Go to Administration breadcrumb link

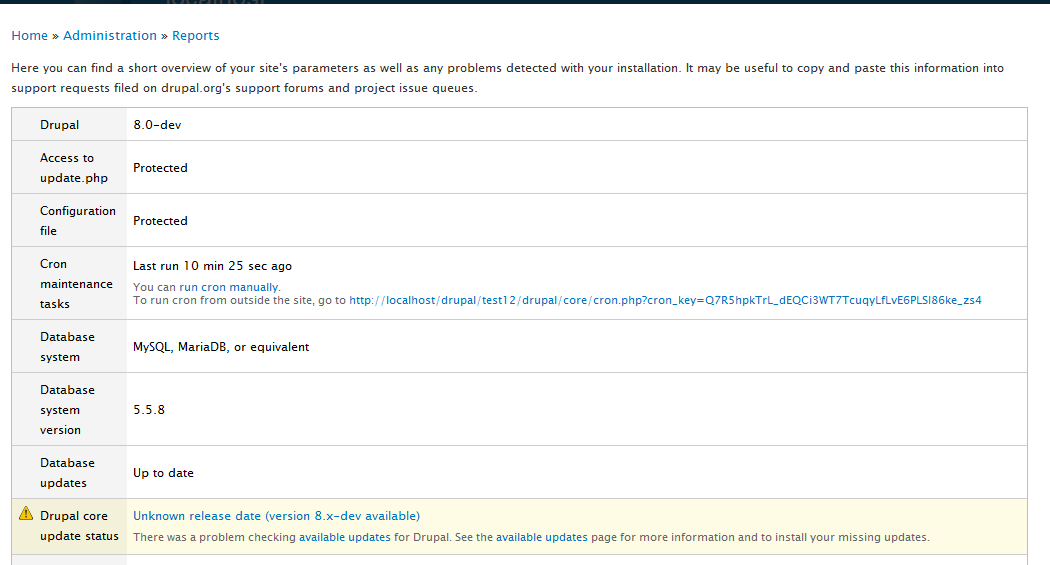click(x=110, y=35)
